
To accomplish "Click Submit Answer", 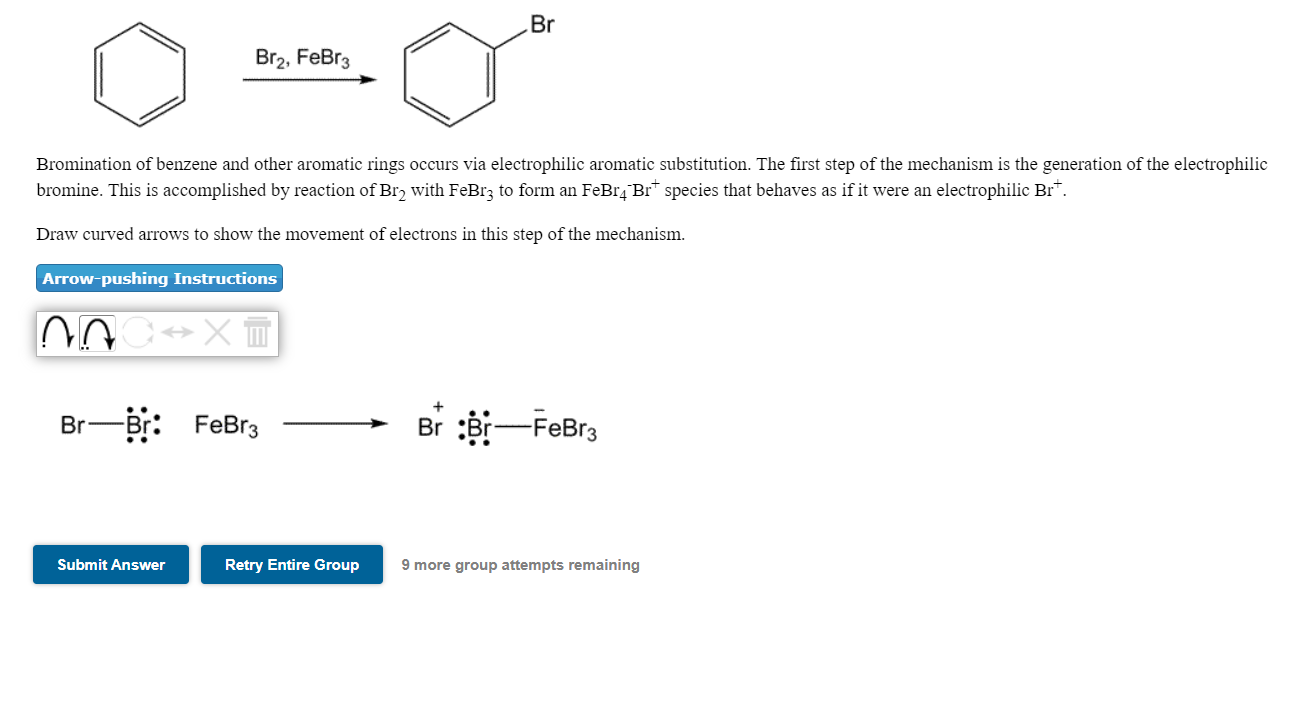I will pos(110,564).
